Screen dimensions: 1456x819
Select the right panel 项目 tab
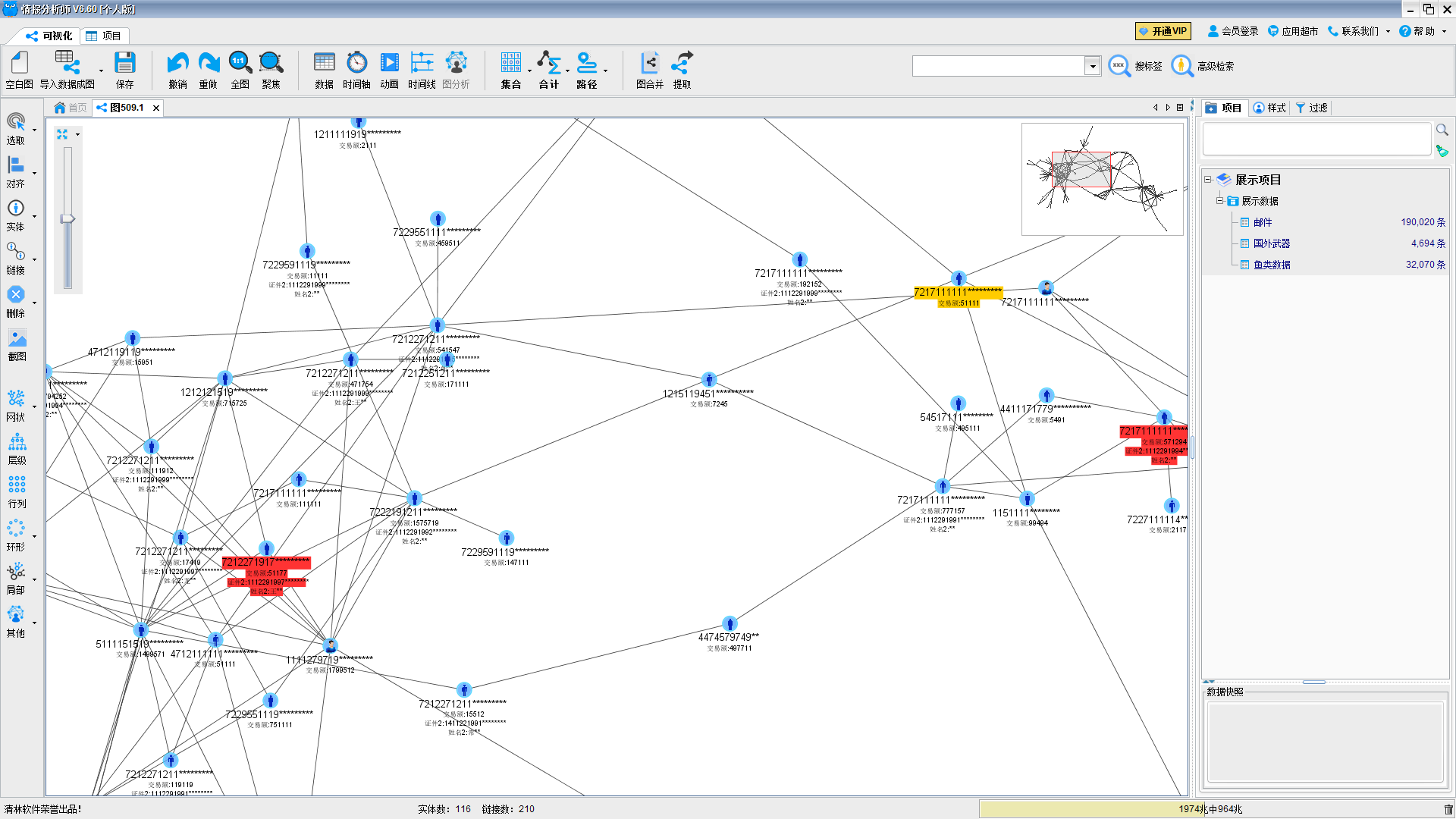click(x=1223, y=108)
